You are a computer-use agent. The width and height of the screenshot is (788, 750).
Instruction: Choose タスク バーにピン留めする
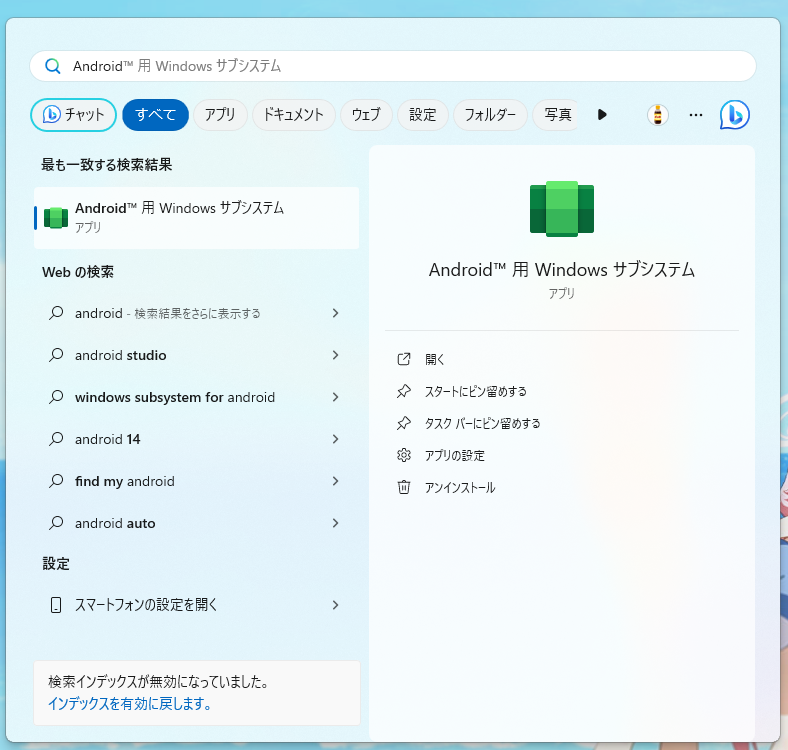tap(482, 423)
